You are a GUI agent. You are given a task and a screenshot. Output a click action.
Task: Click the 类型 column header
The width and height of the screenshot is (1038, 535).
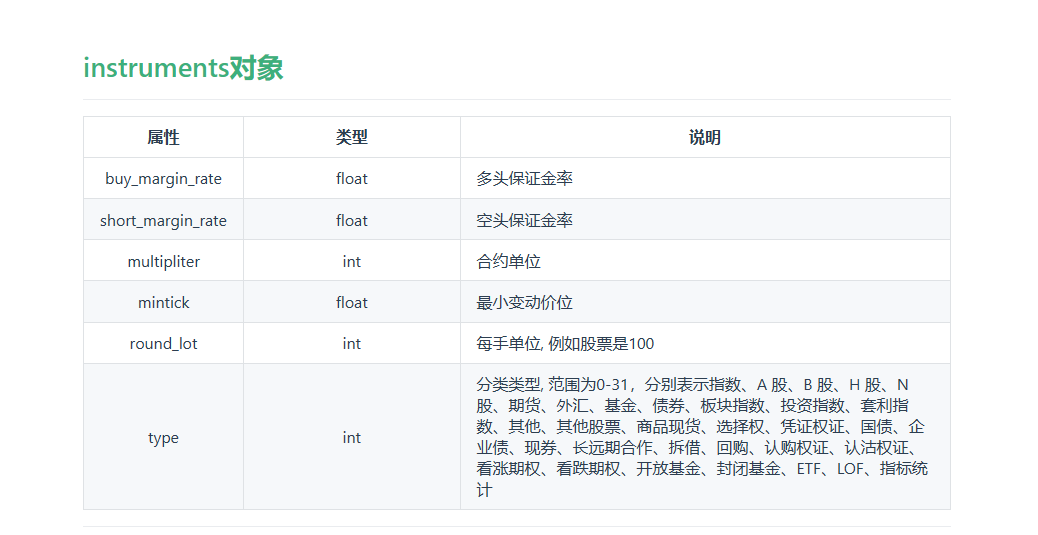[x=352, y=137]
